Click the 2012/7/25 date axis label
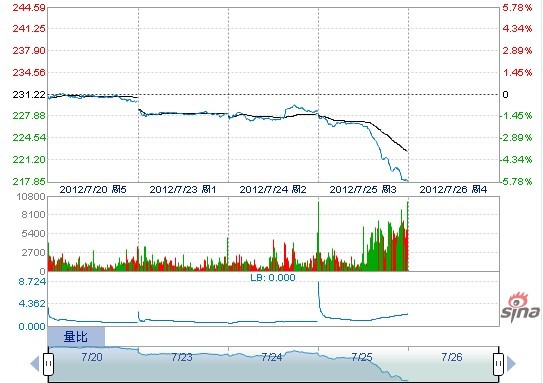Screen dimensions: 543x383 click(363, 189)
